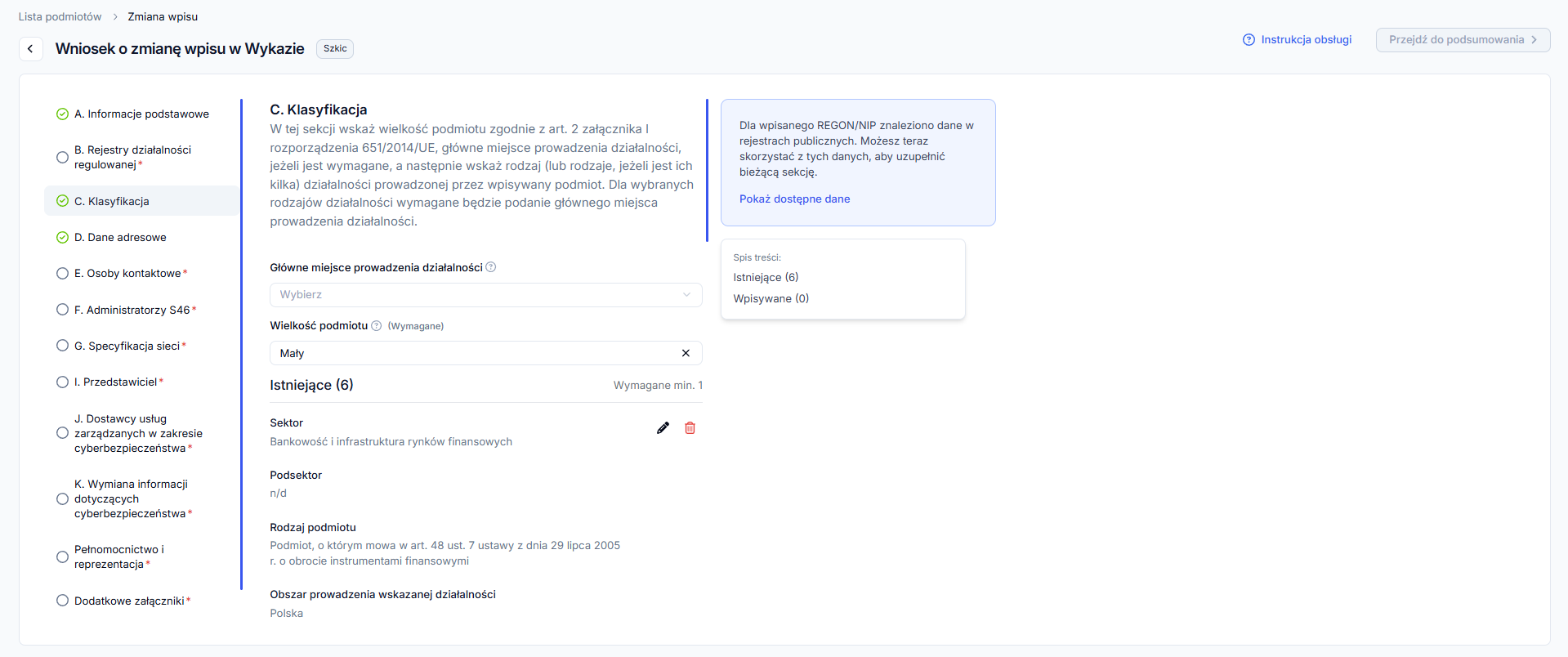Viewport: 1568px width, 657px height.
Task: Select the E. Osoby kontaktowe step circle
Action: [62, 274]
